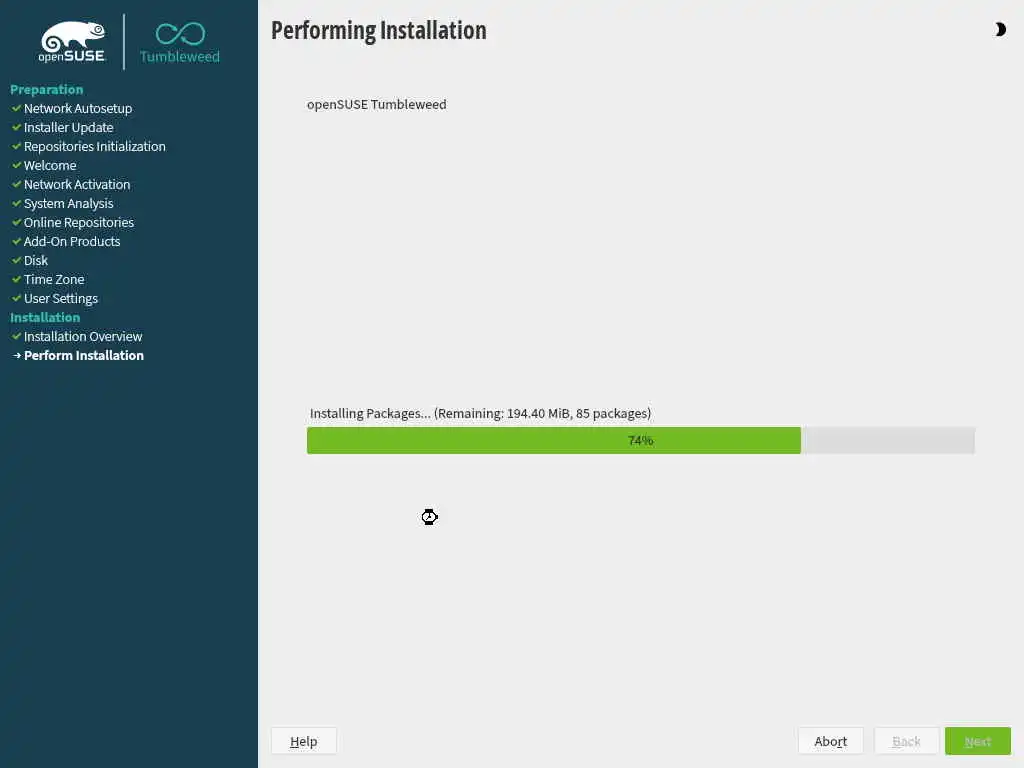Screen dimensions: 1024x768
Task: Select User Settings sidebar step
Action: coord(61,298)
